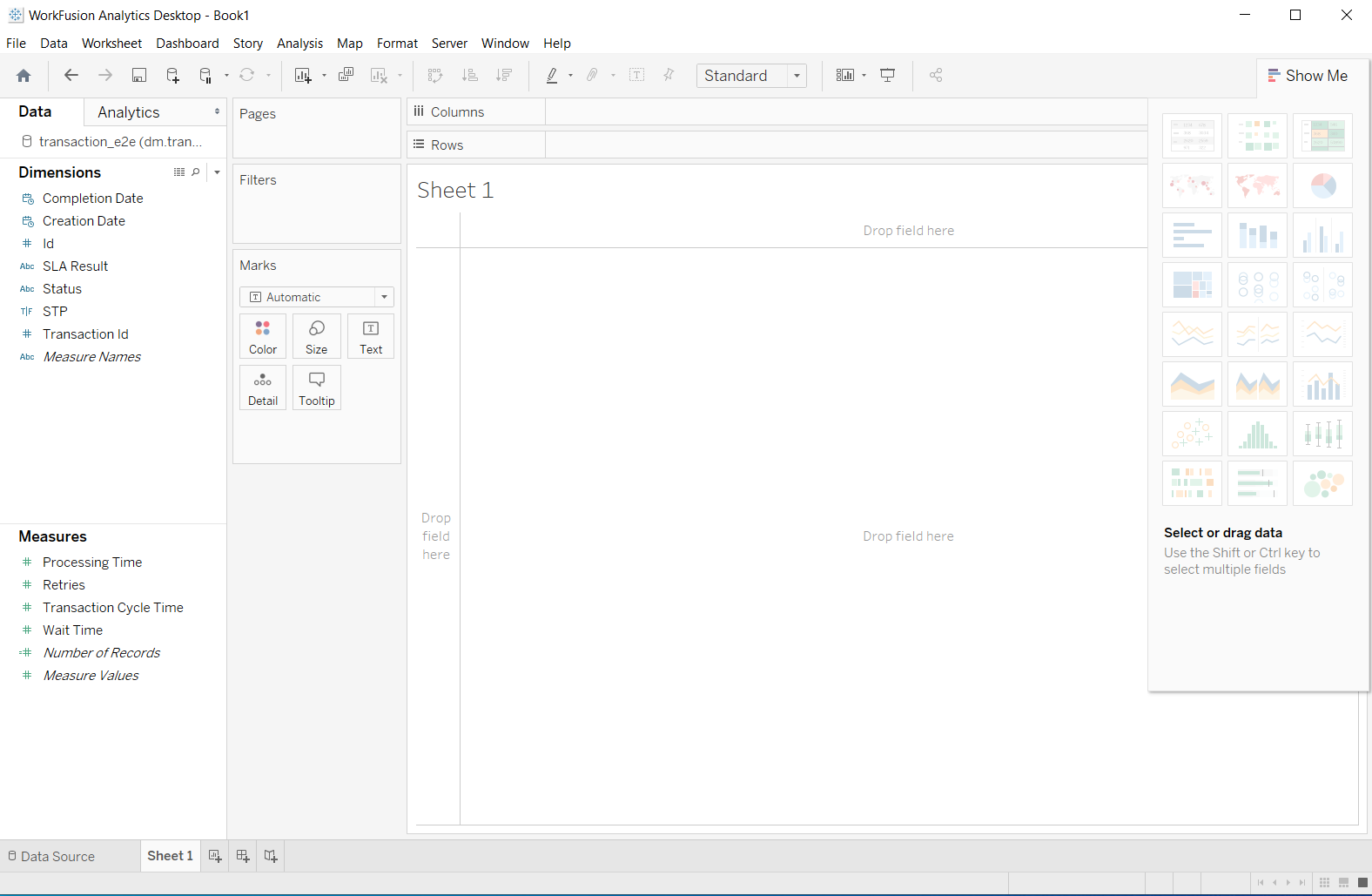The height and width of the screenshot is (896, 1372).
Task: Click the Text button on Marks card
Action: [x=371, y=337]
